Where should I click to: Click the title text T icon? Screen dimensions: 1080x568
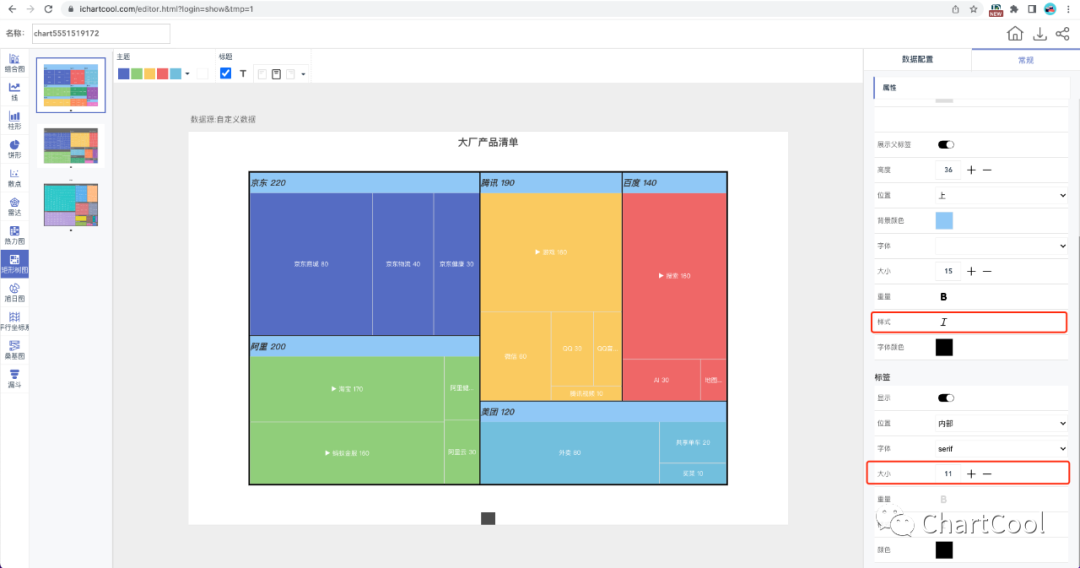click(242, 74)
